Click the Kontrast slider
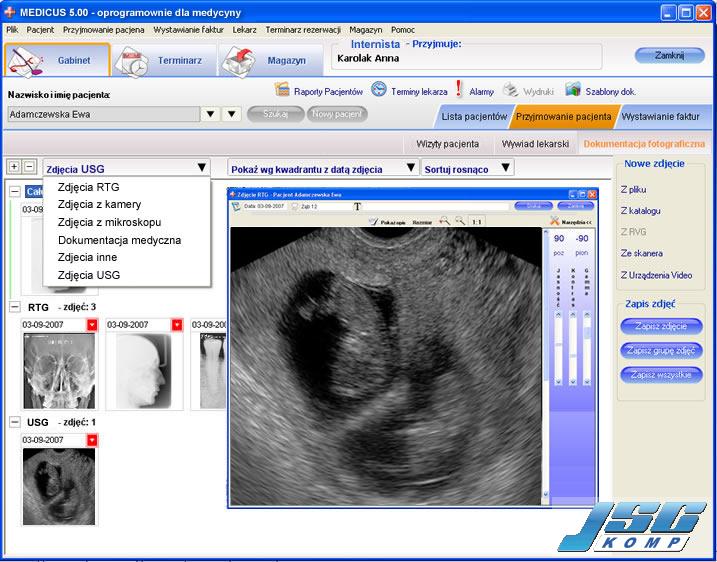717x562 pixels. pos(573,348)
